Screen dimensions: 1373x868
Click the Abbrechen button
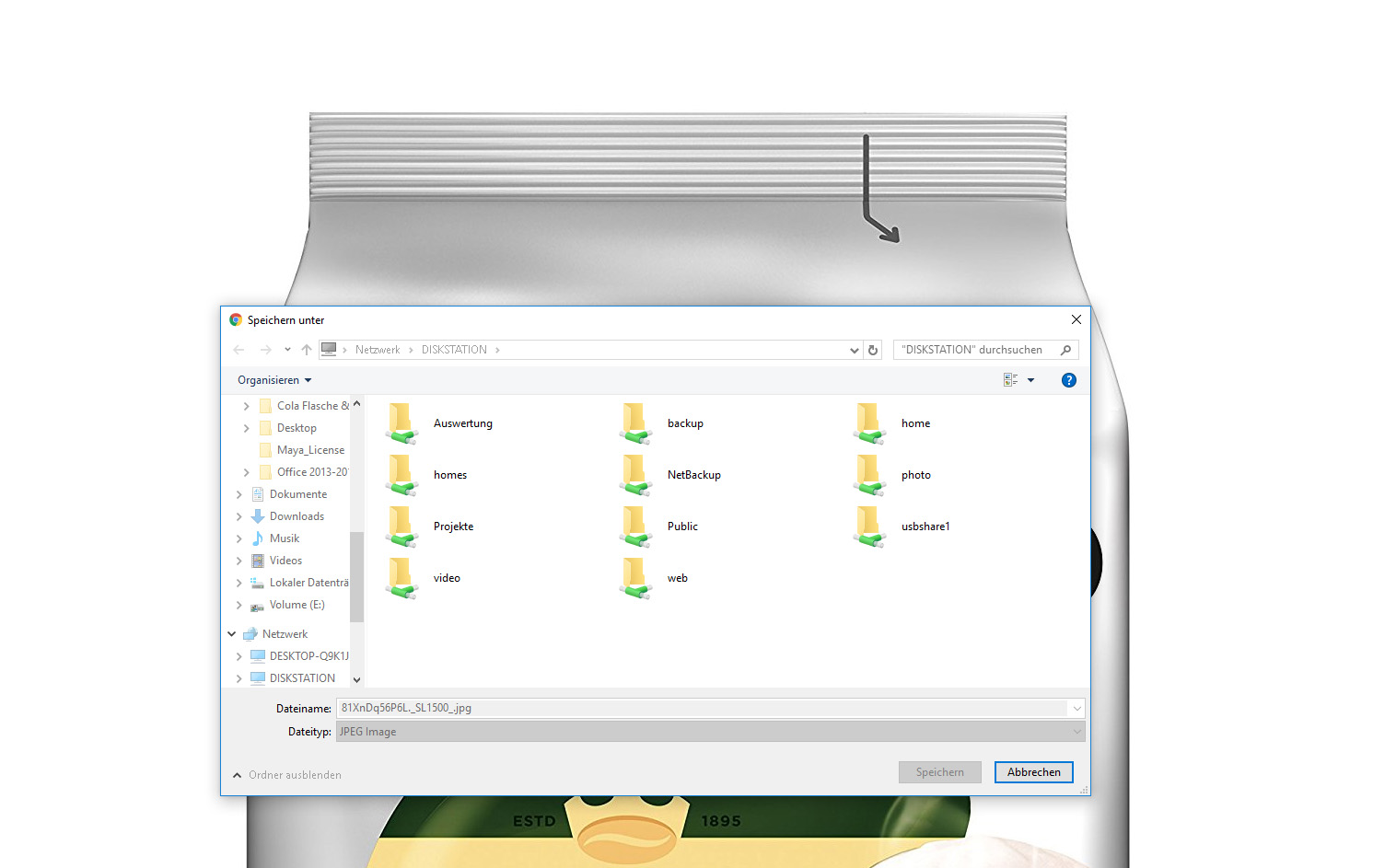pos(1034,772)
